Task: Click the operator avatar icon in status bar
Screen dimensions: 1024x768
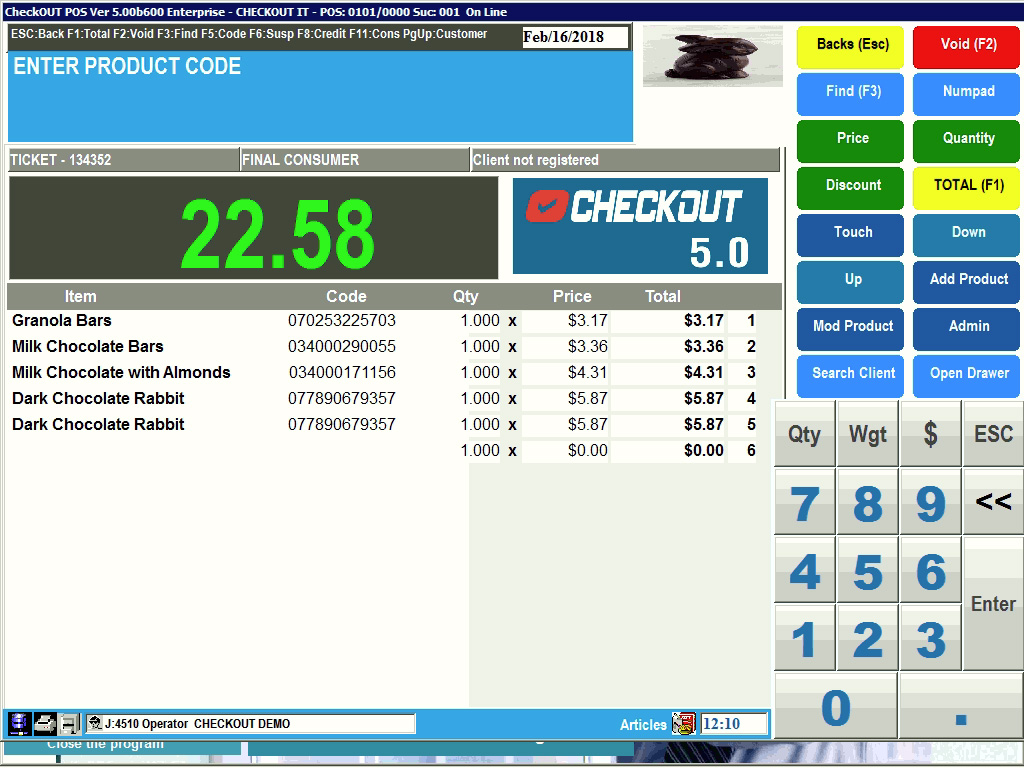Action: click(95, 723)
